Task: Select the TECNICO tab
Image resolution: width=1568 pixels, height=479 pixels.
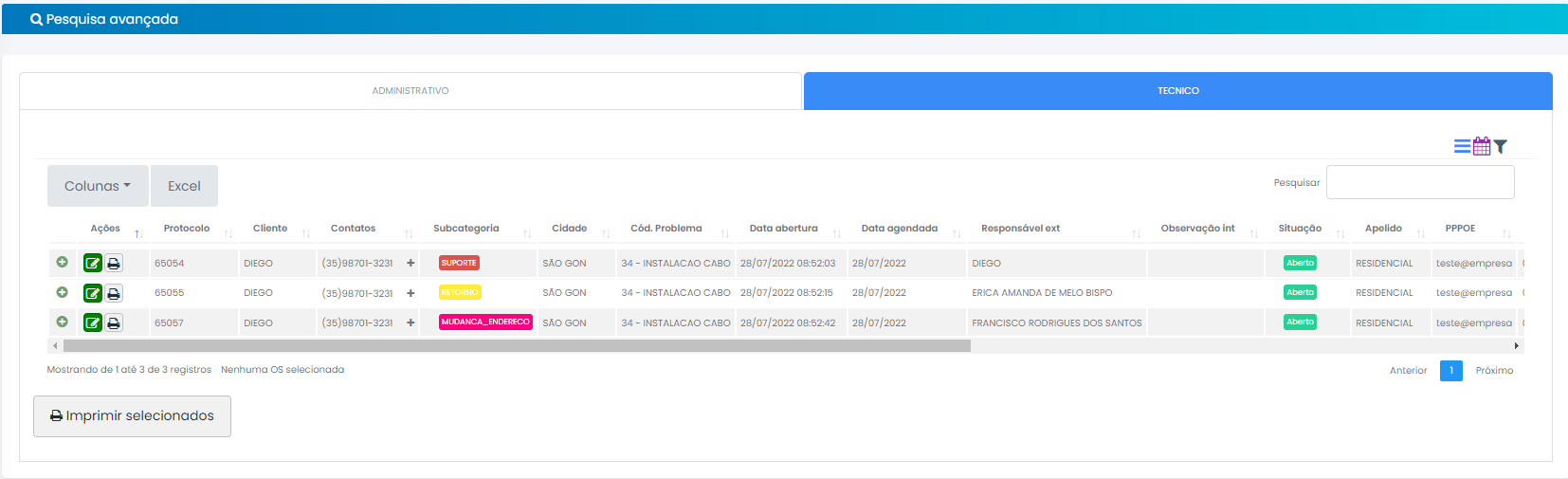Action: (x=1177, y=91)
